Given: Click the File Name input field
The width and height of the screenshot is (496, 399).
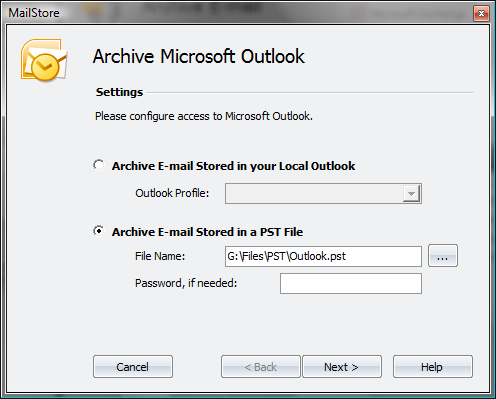Looking at the screenshot, I should coord(323,256).
